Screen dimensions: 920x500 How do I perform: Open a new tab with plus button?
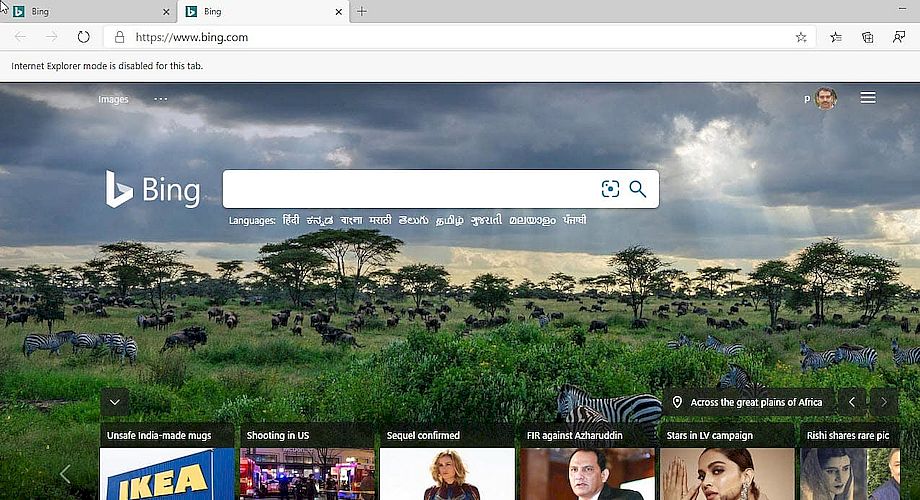click(x=362, y=11)
